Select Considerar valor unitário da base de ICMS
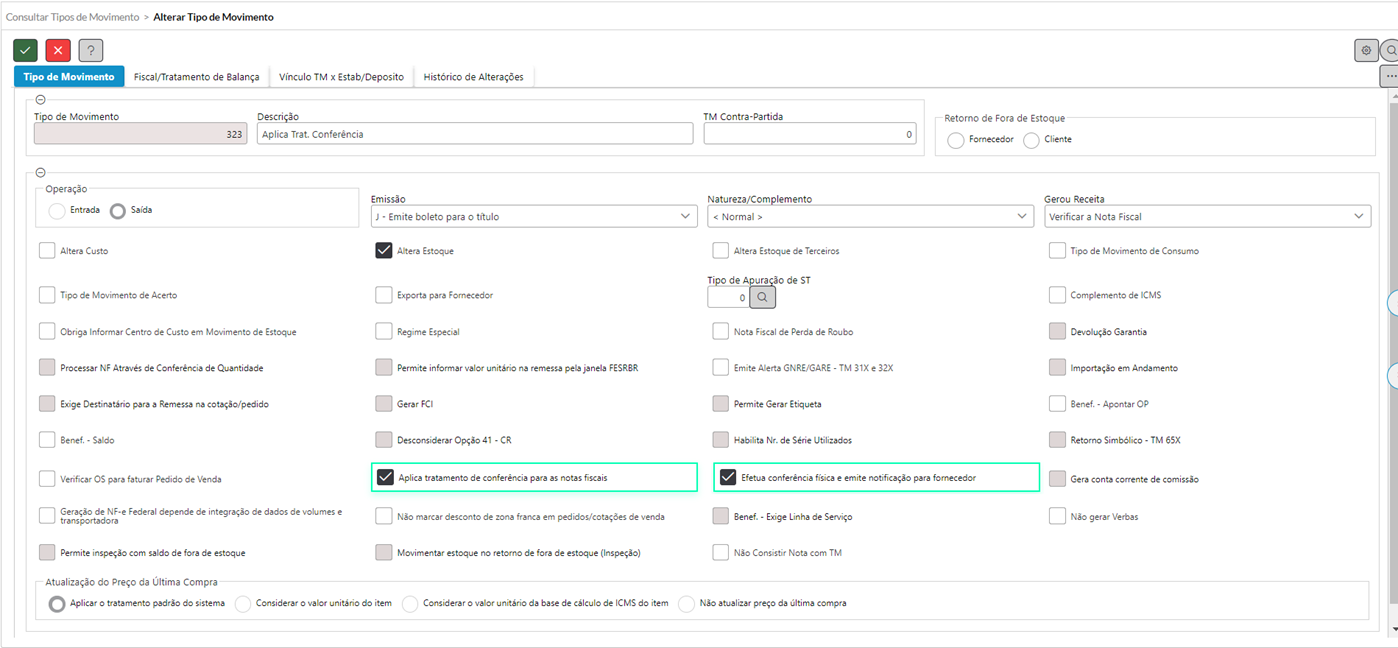1398x648 pixels. click(x=410, y=604)
